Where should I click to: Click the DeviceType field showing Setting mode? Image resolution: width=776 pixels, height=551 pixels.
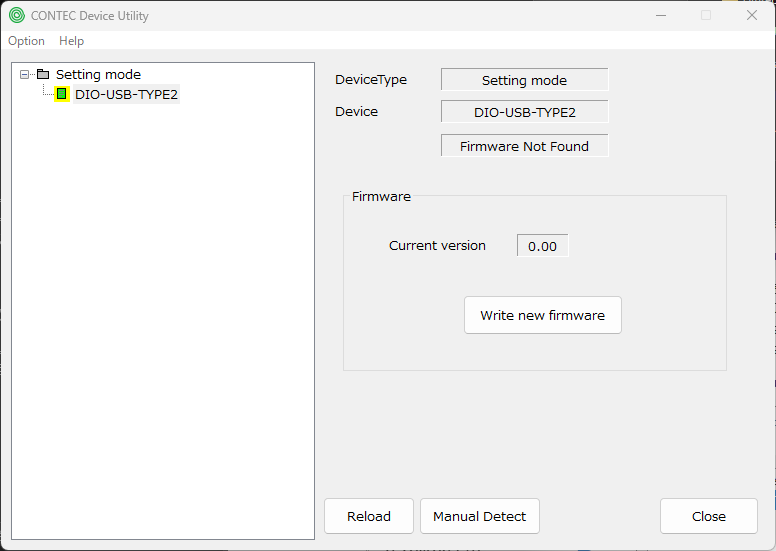[524, 80]
